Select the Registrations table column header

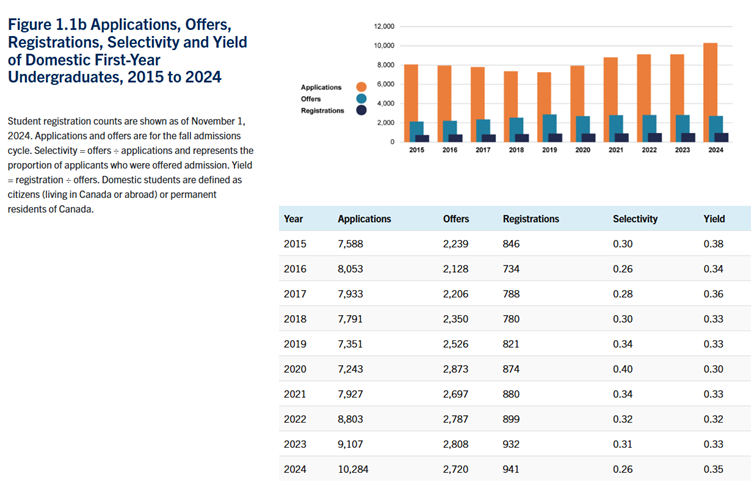click(531, 218)
